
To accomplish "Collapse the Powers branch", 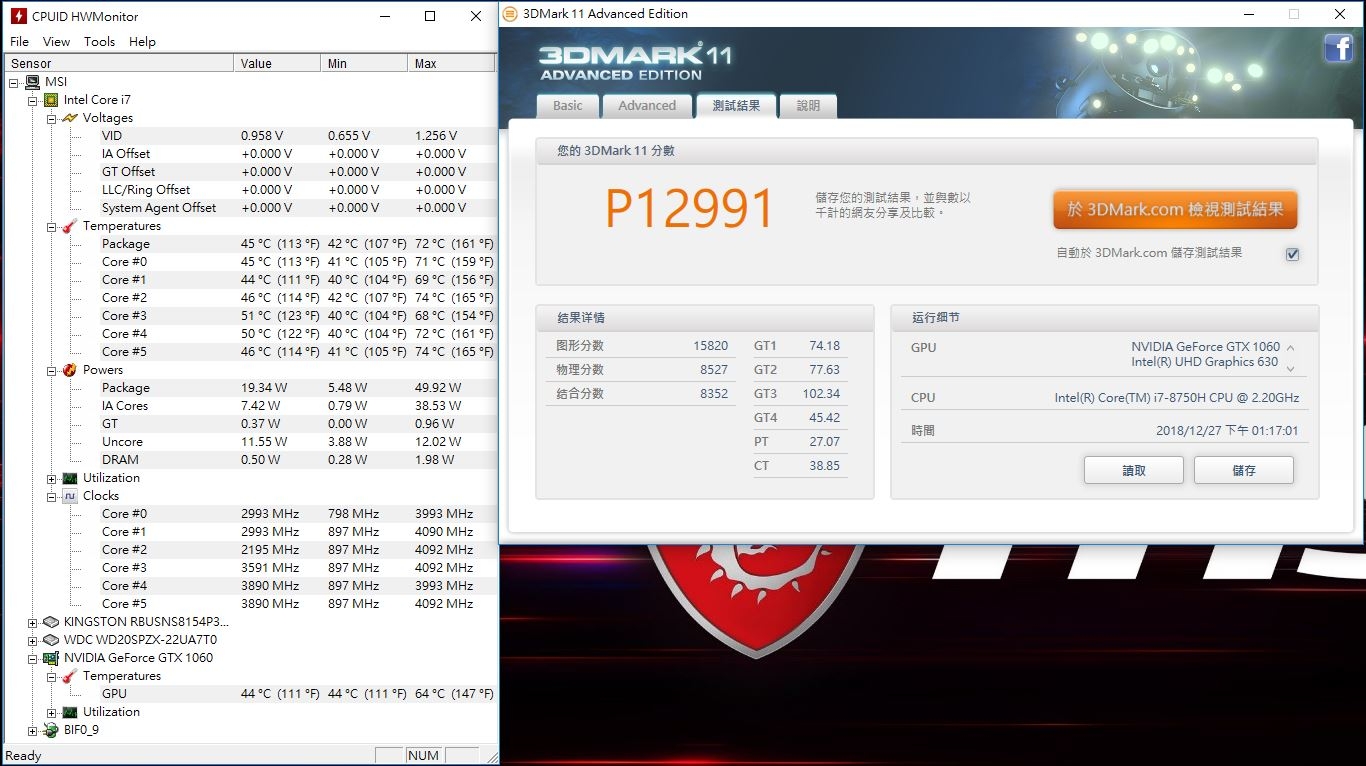I will [52, 370].
